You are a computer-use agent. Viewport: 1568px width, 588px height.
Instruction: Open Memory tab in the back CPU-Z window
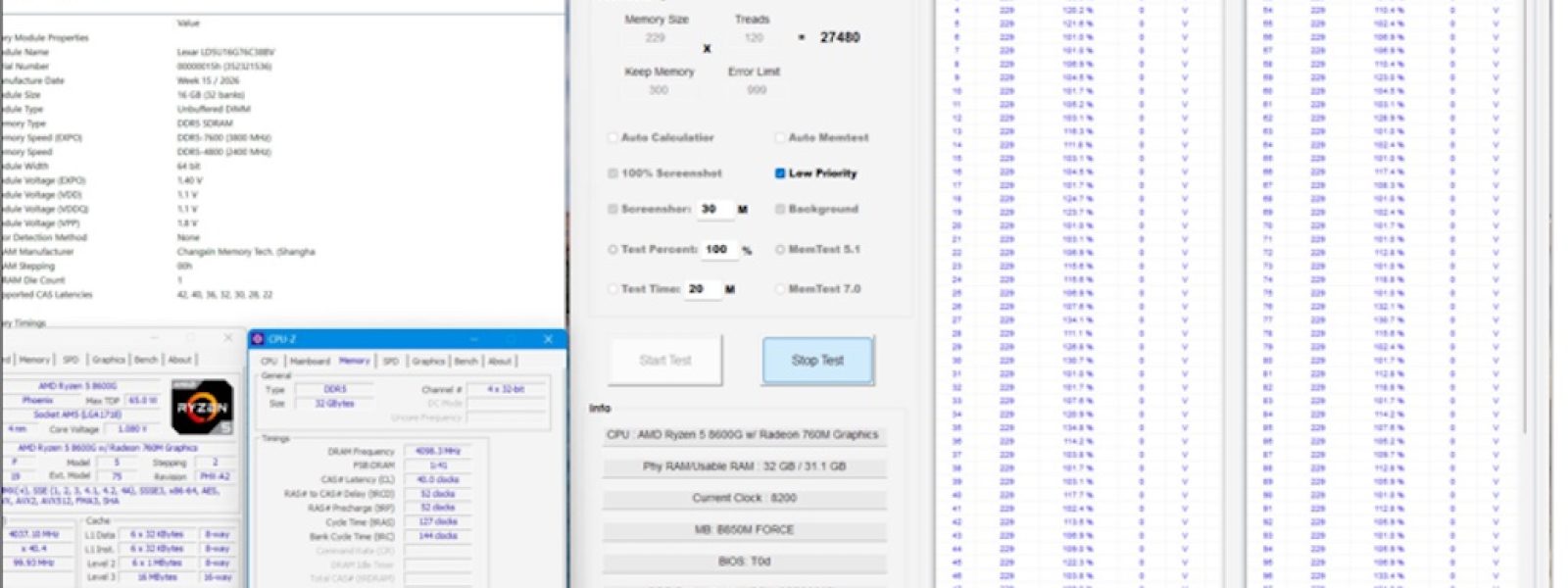tap(34, 360)
